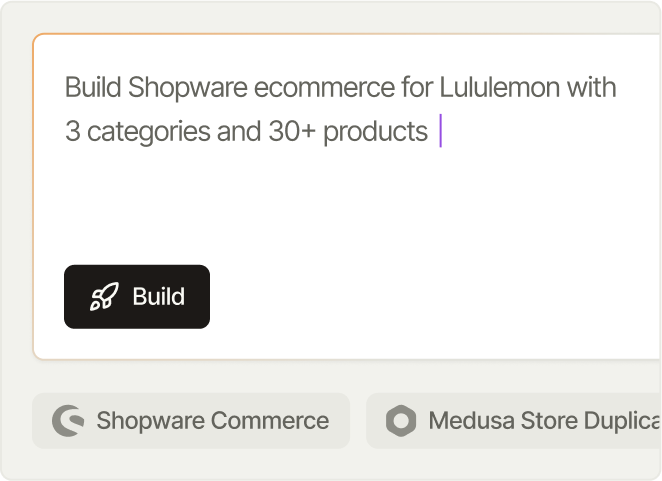The height and width of the screenshot is (481, 662).
Task: Place cursor on the word Shopware in the prompt
Action: pos(187,87)
